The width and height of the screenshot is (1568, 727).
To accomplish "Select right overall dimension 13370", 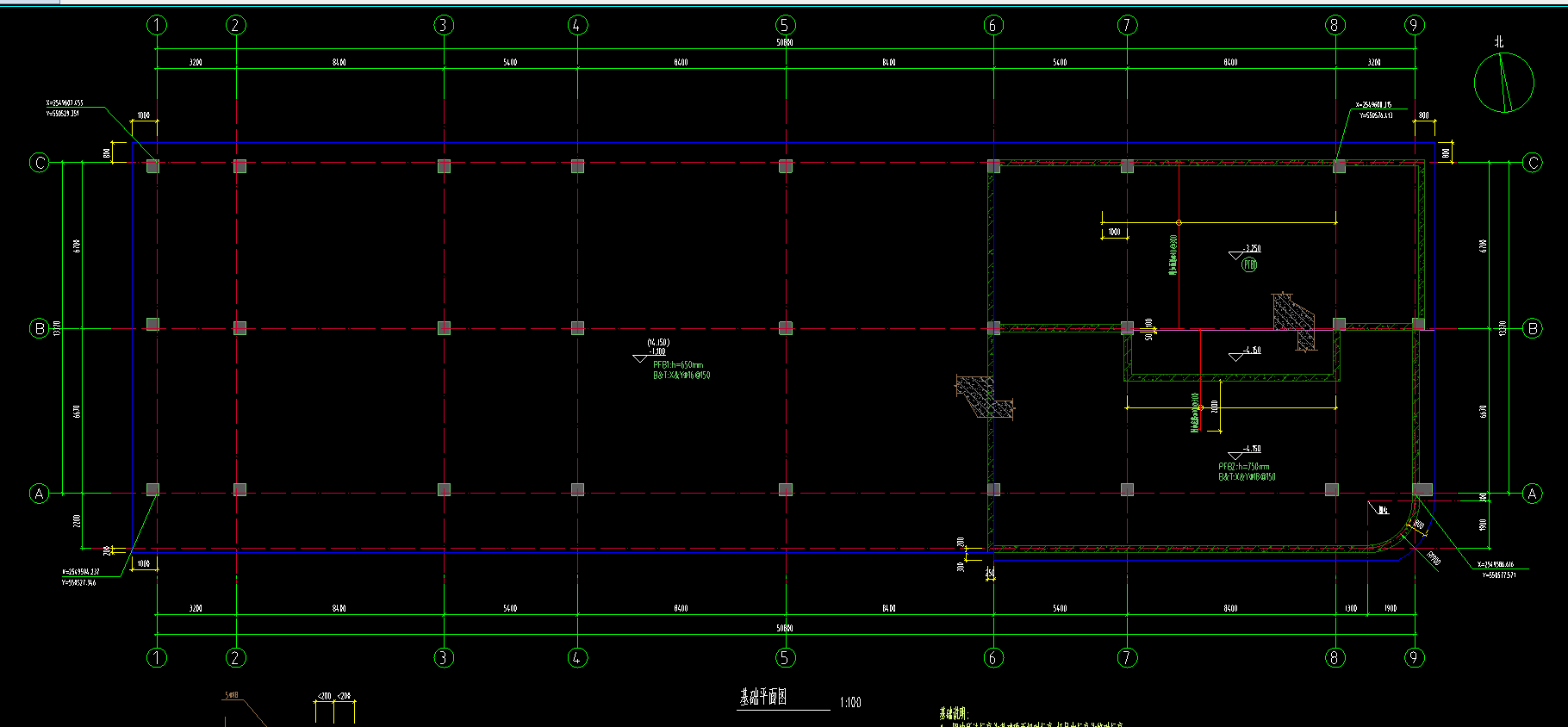I will (x=1503, y=328).
